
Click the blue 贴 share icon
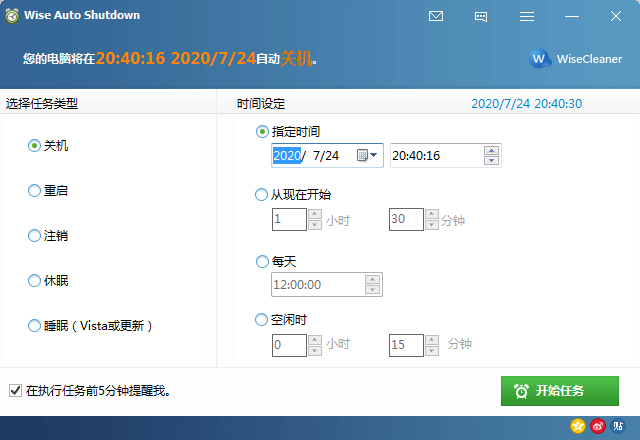[618, 426]
